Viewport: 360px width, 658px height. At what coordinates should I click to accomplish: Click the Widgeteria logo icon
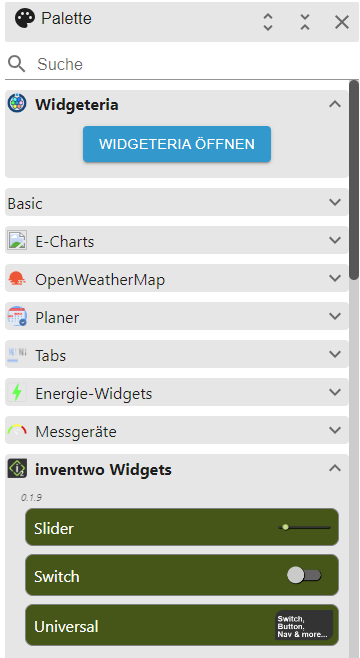(x=17, y=104)
